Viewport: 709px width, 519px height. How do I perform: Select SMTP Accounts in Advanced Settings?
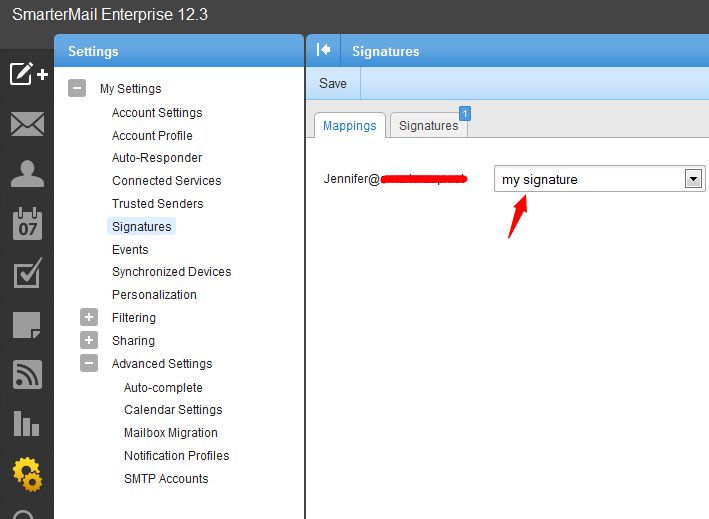(x=166, y=479)
